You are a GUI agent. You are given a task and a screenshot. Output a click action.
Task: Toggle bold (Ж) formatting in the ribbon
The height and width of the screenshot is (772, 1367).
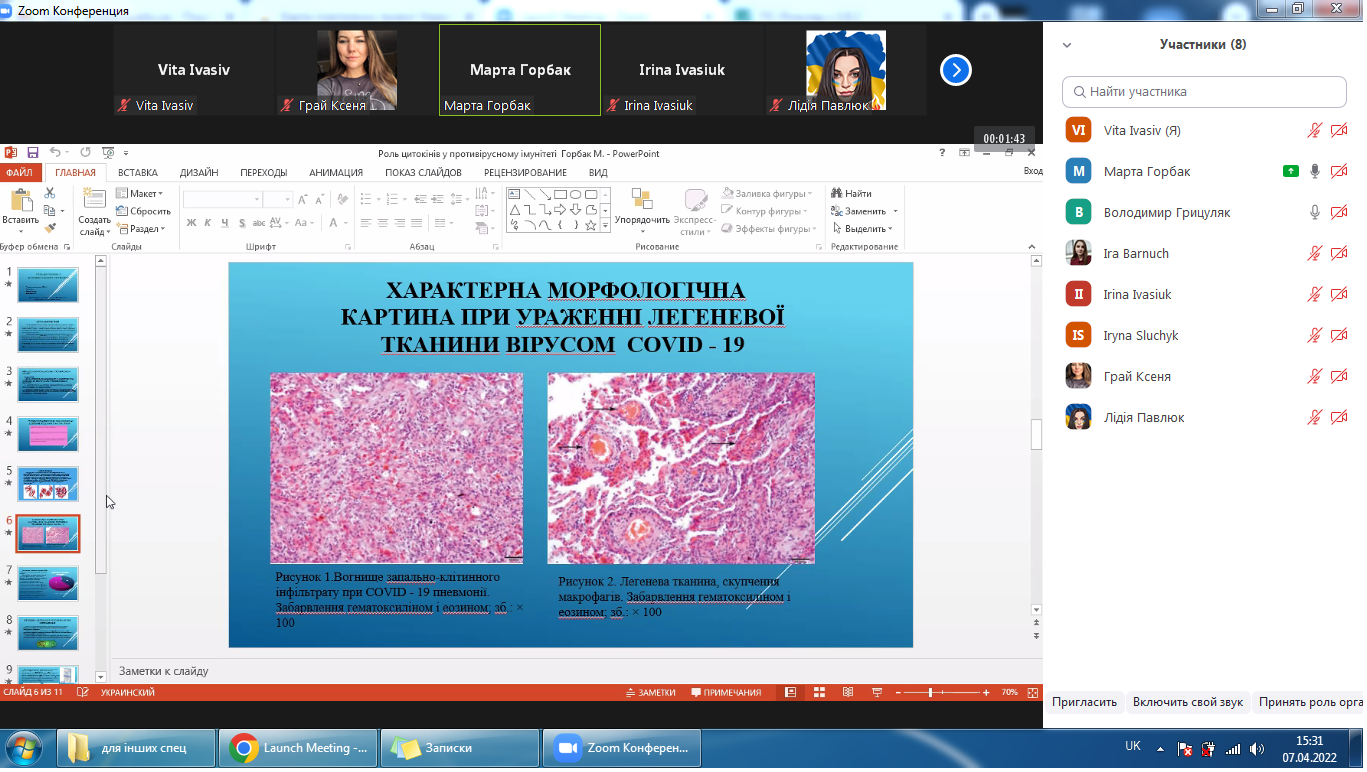tap(190, 223)
